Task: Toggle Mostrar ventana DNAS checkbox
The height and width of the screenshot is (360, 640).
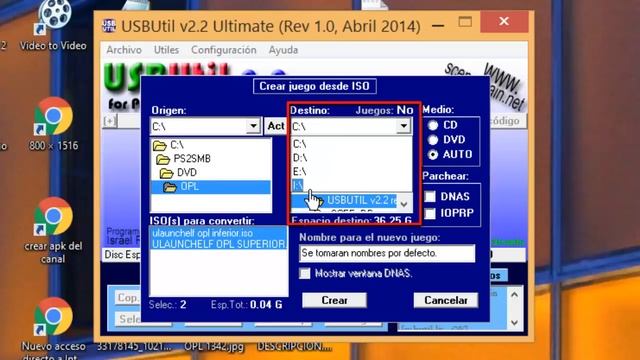Action: [305, 273]
